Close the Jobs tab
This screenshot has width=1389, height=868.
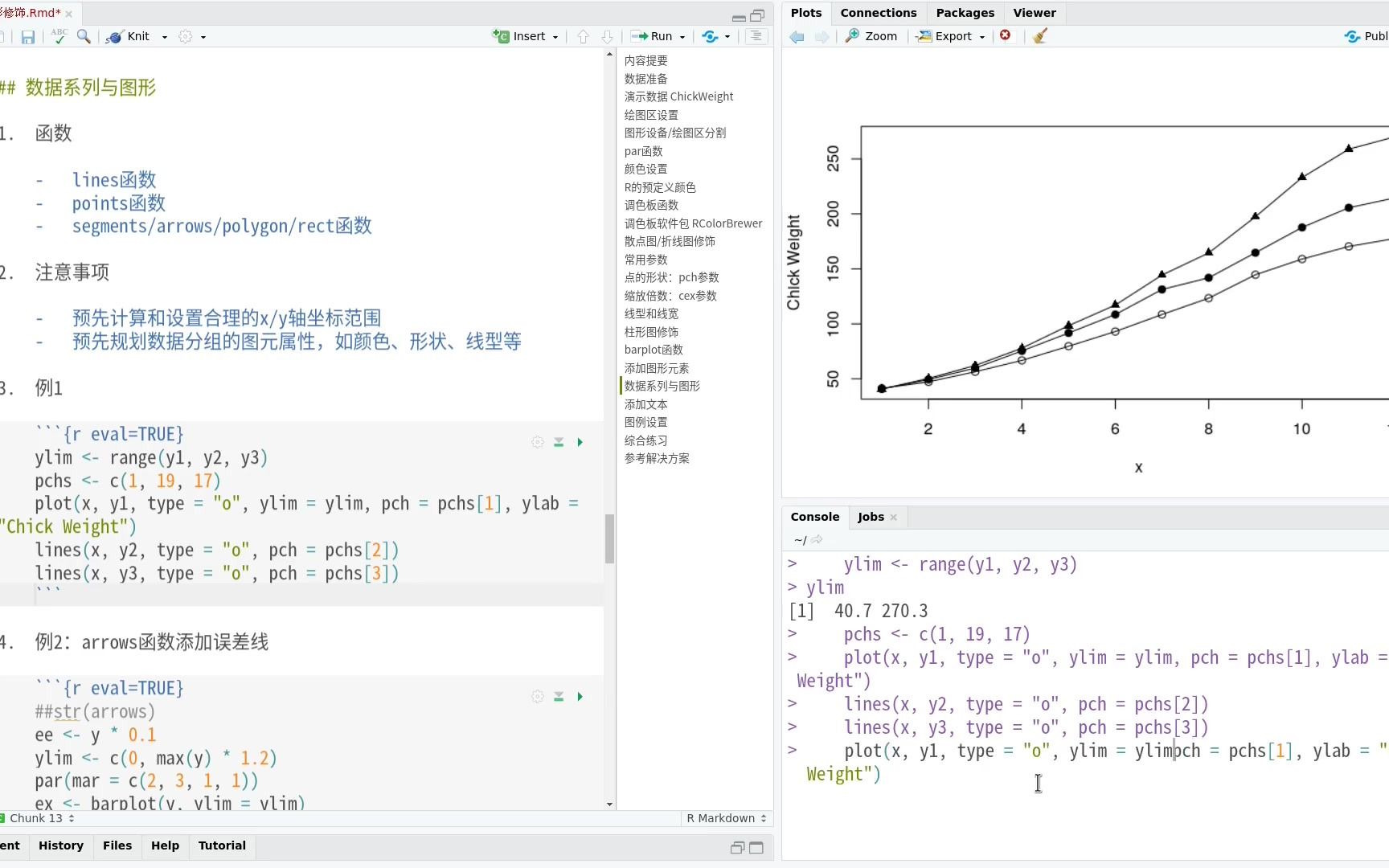point(894,518)
